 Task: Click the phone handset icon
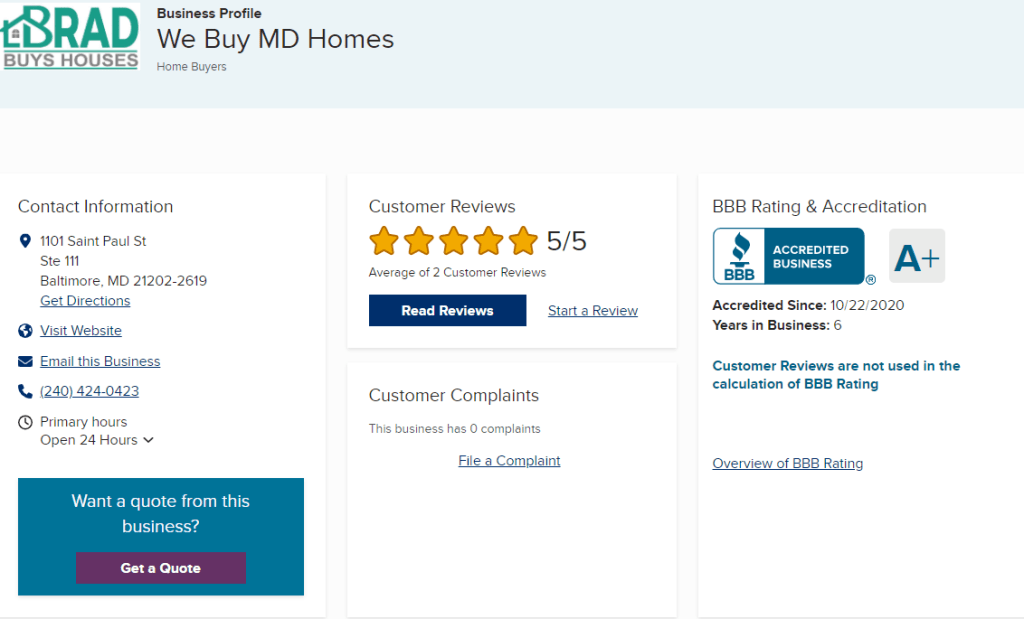point(25,391)
